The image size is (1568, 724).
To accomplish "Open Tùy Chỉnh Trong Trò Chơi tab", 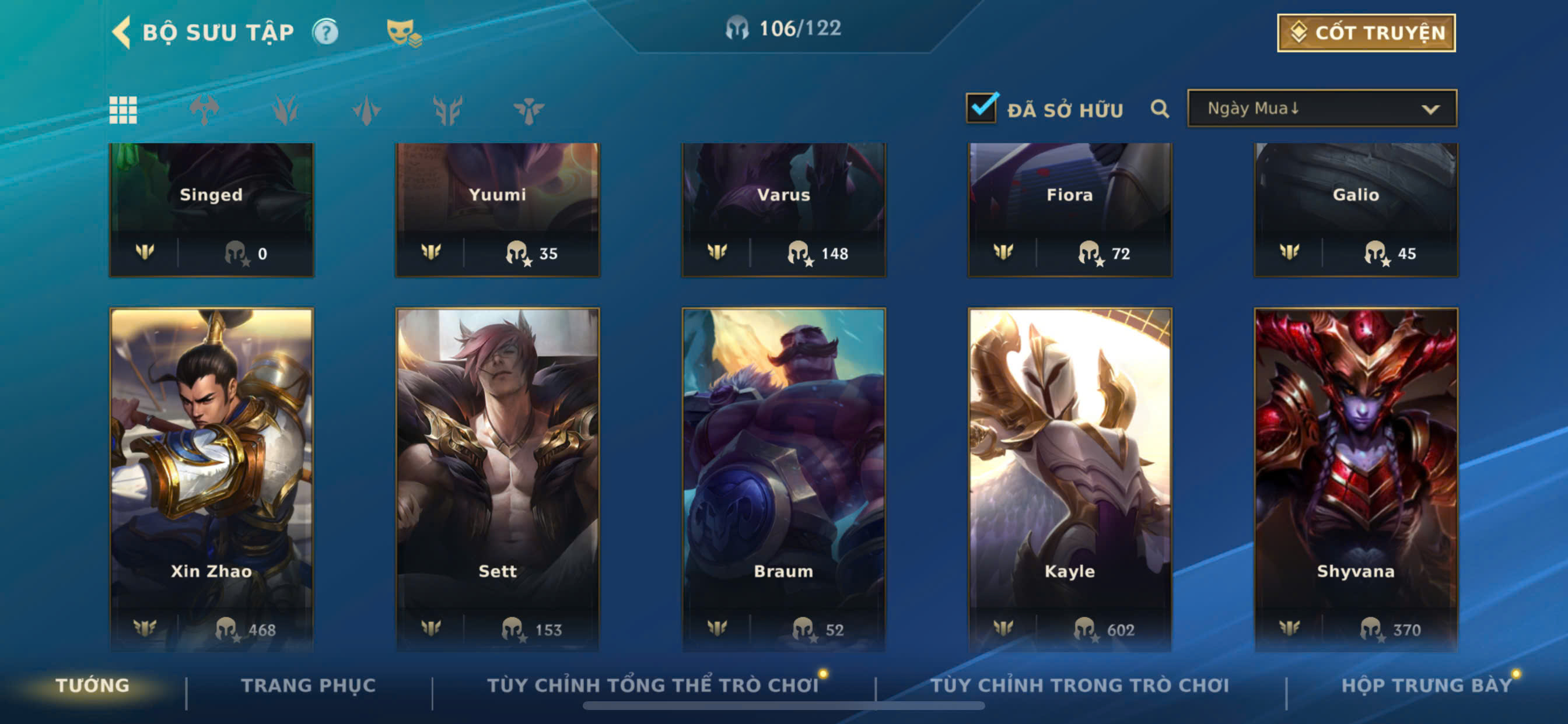I will click(x=1079, y=685).
